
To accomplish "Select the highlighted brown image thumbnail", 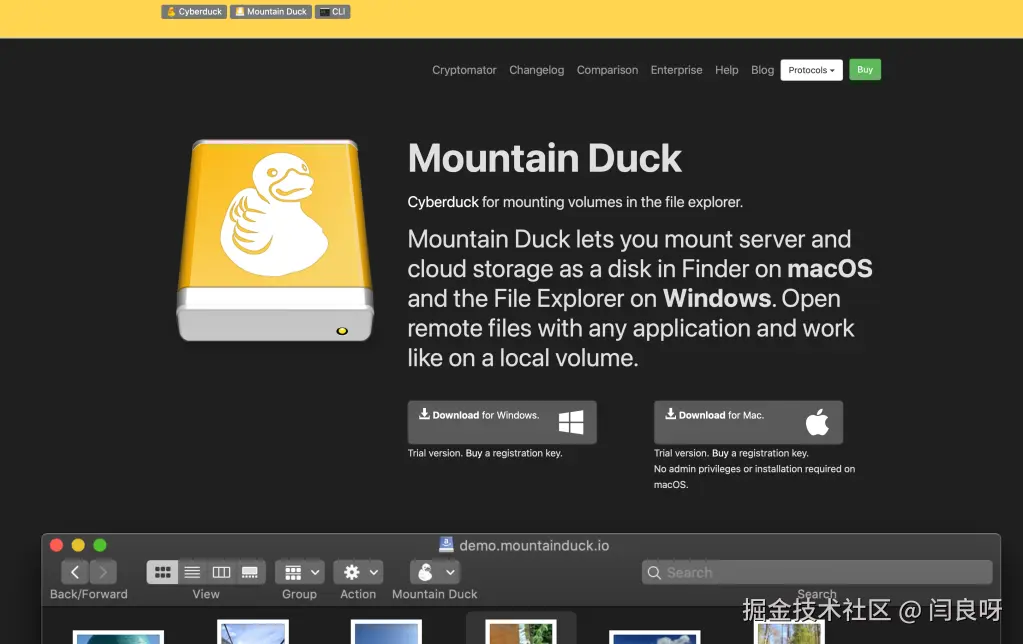I will pyautogui.click(x=521, y=632).
